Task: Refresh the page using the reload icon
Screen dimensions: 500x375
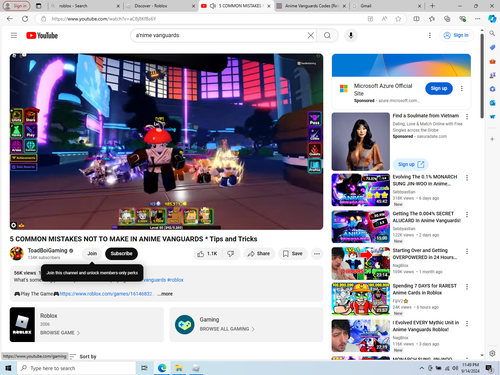Action: [25, 19]
